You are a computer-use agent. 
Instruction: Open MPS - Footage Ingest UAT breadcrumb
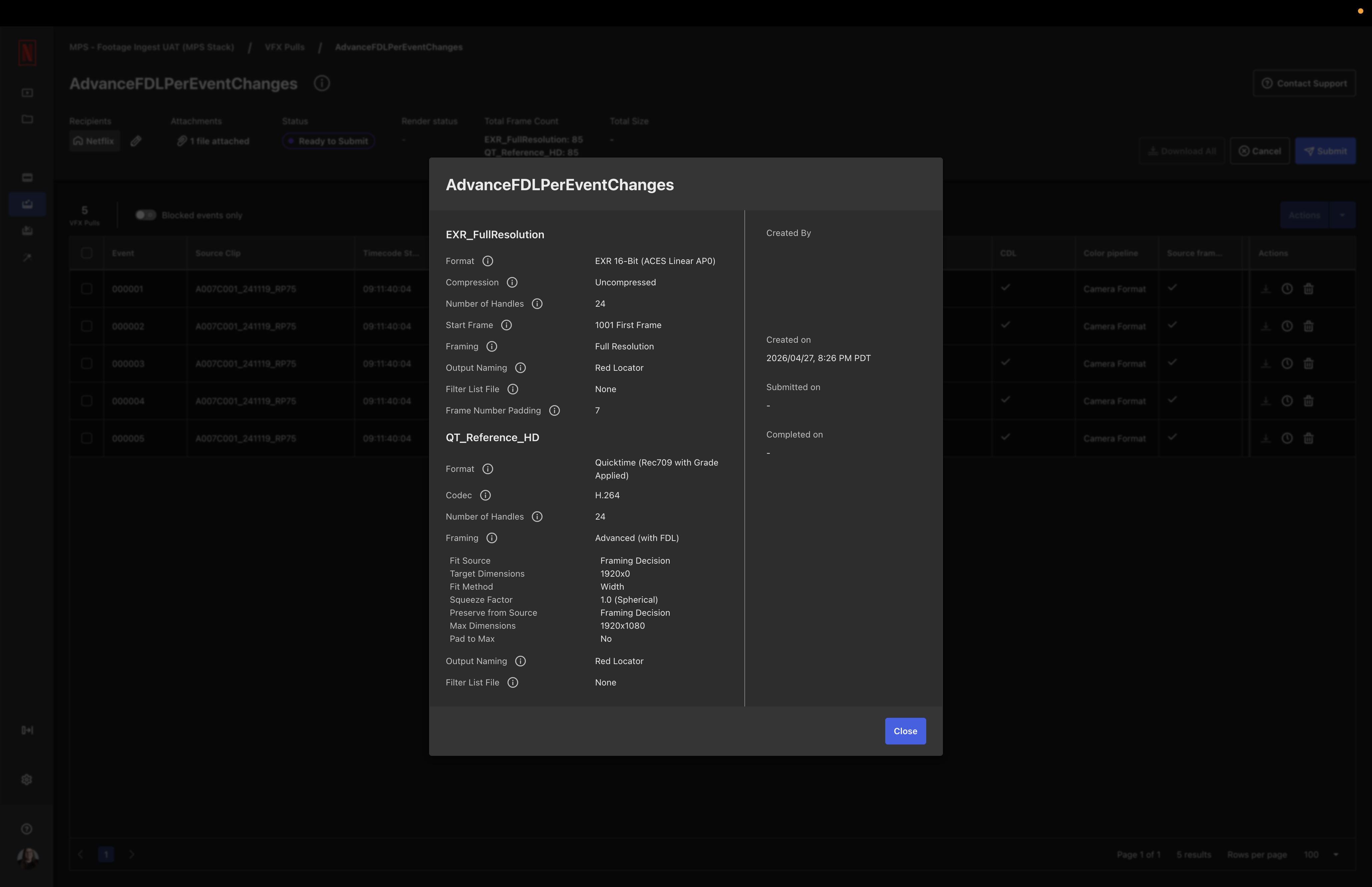coord(151,47)
